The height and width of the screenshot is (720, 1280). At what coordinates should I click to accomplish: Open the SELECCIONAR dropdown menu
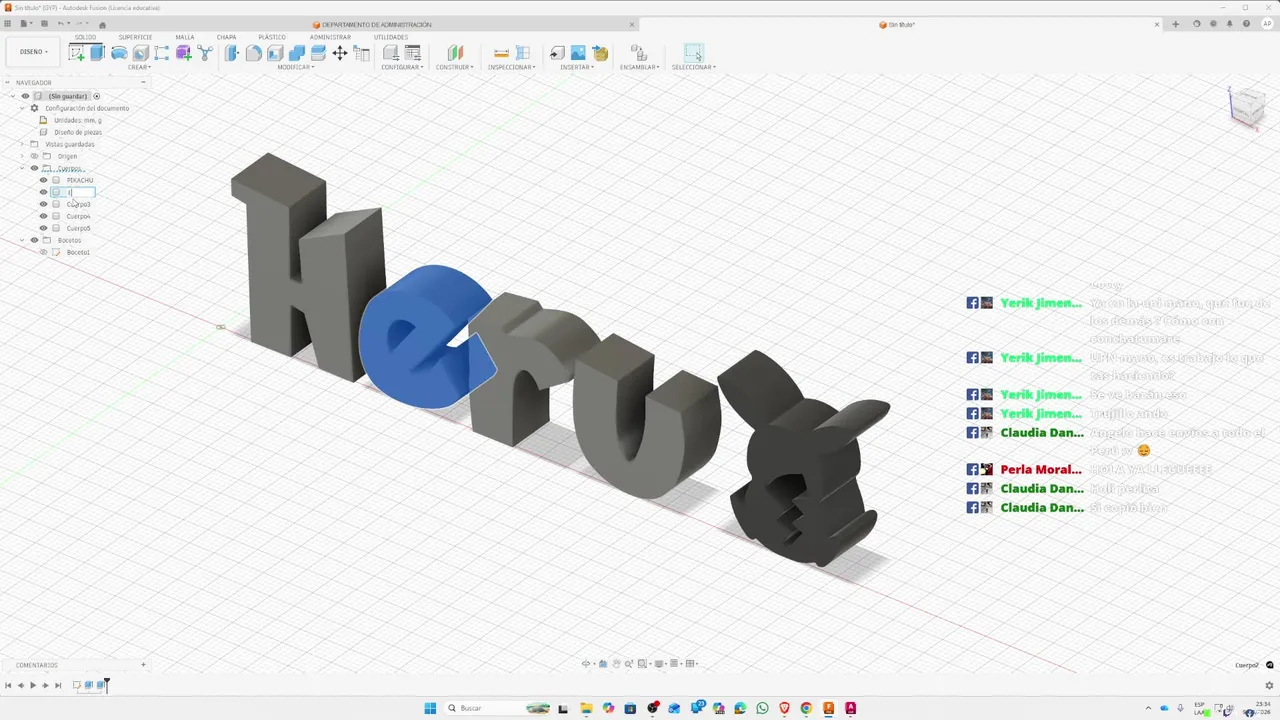point(694,67)
